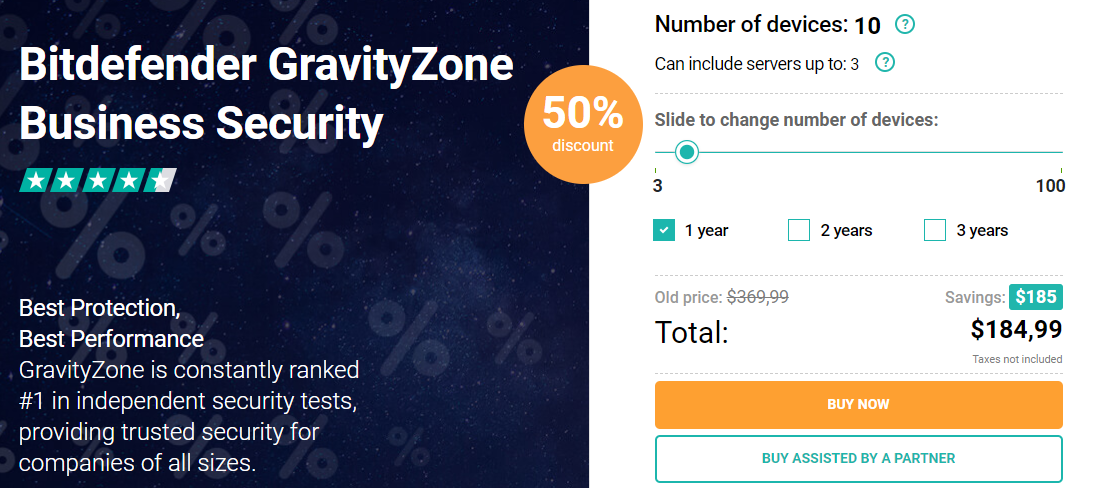Screen dimensions: 1111x488
Task: Click the device count slider handle
Action: click(x=687, y=152)
